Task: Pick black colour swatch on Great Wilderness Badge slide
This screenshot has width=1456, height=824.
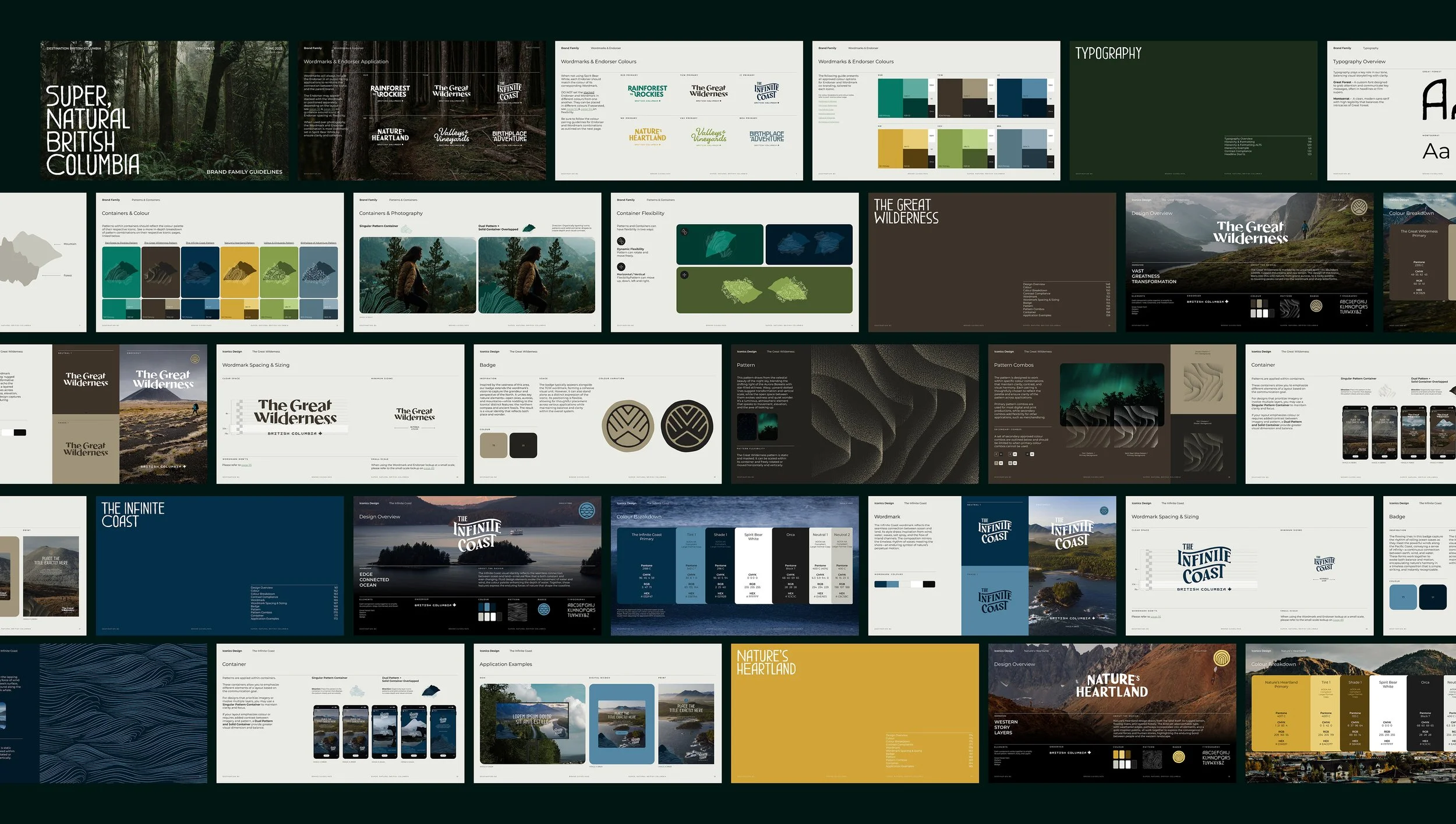Action: [523, 445]
